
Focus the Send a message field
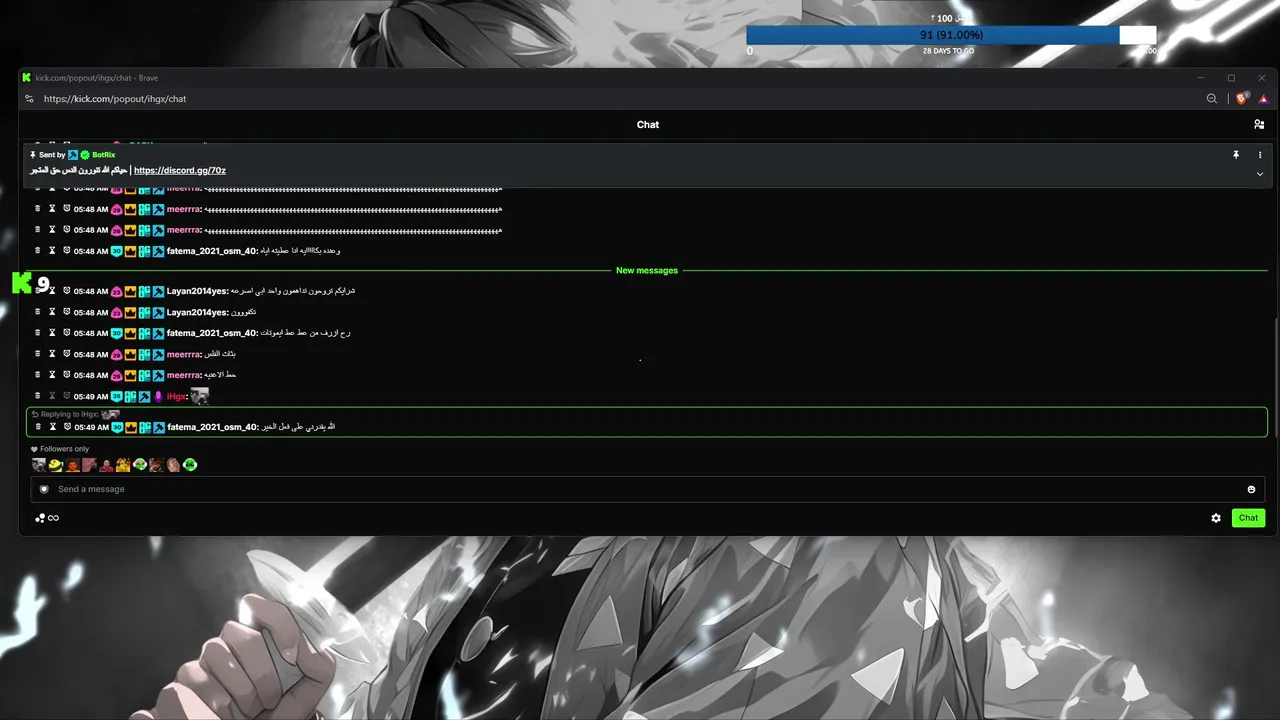coord(648,489)
